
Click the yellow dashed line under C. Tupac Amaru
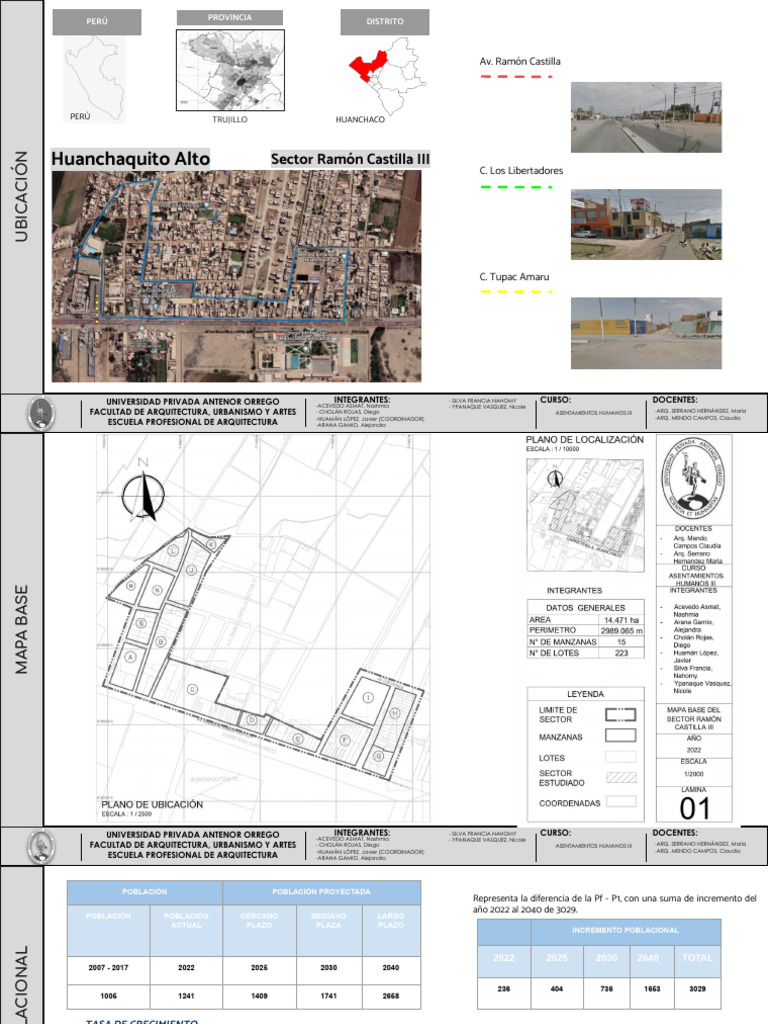[516, 291]
